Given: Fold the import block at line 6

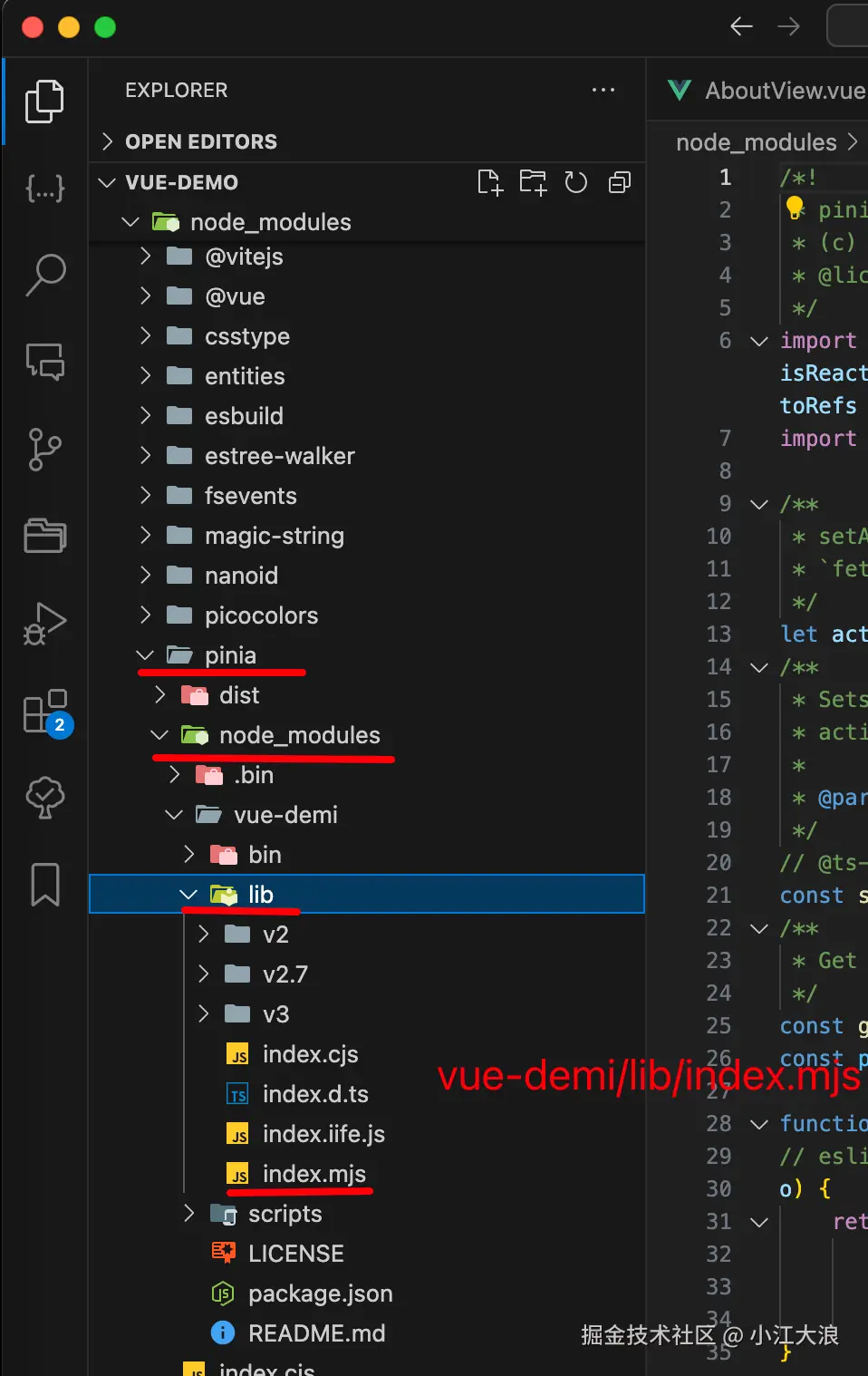Looking at the screenshot, I should pyautogui.click(x=759, y=341).
